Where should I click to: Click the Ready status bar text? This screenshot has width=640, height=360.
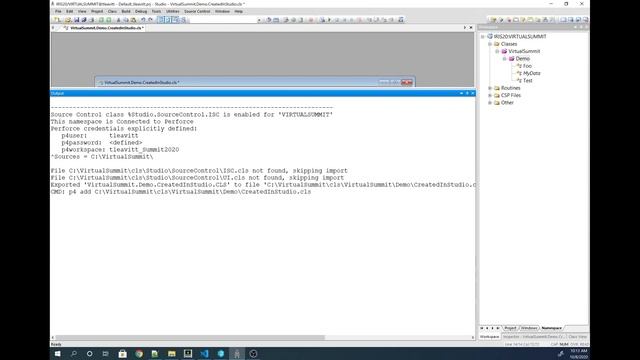tap(56, 344)
